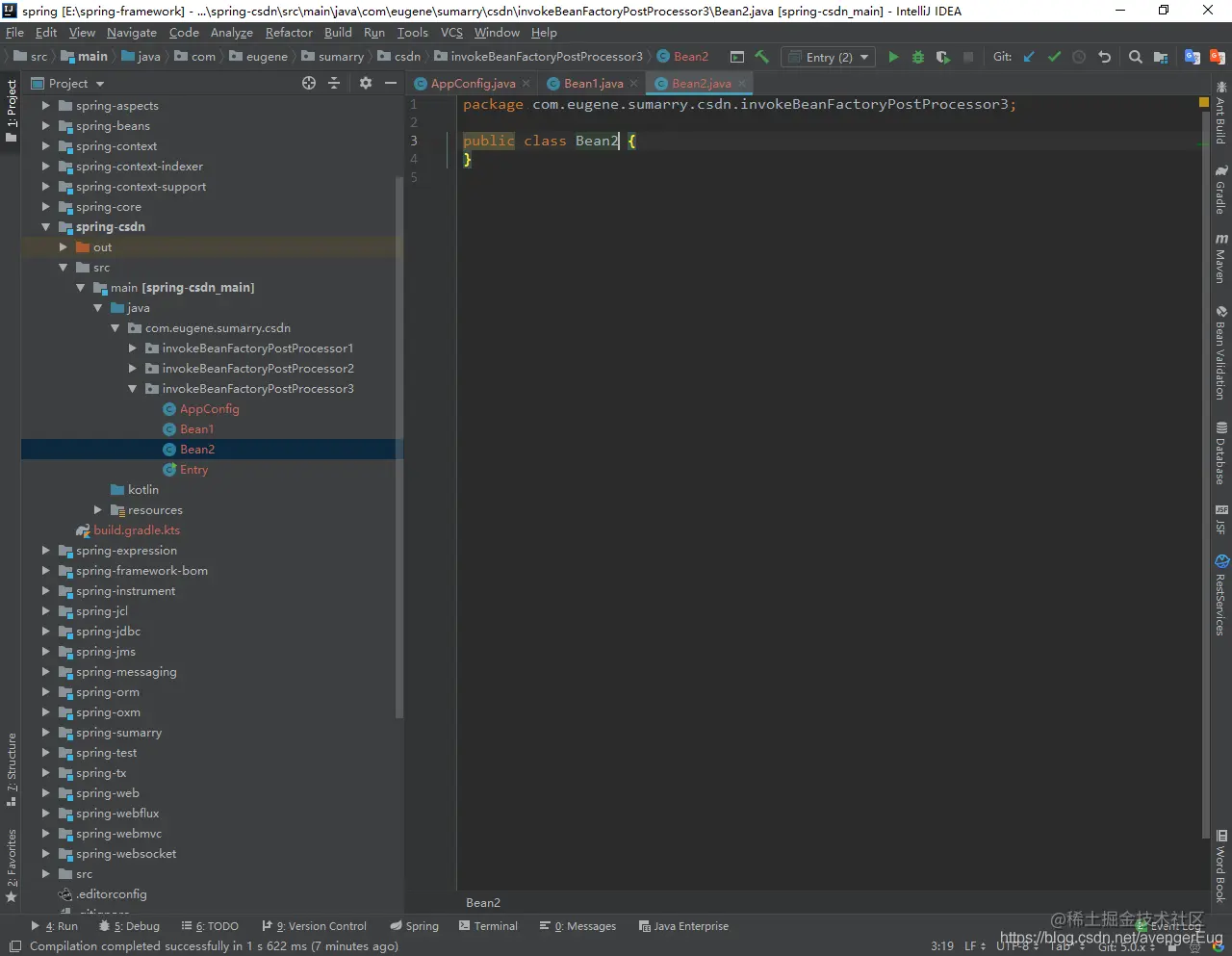
Task: Expand invokeBeanFactoryPostProcessor2 package
Action: click(132, 369)
